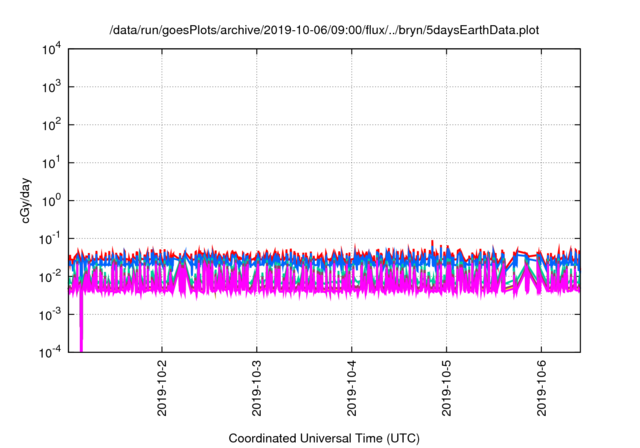Viewport: 640px width, 448px height.
Task: Click the 10^4 y-axis tick label
Action: (x=51, y=49)
